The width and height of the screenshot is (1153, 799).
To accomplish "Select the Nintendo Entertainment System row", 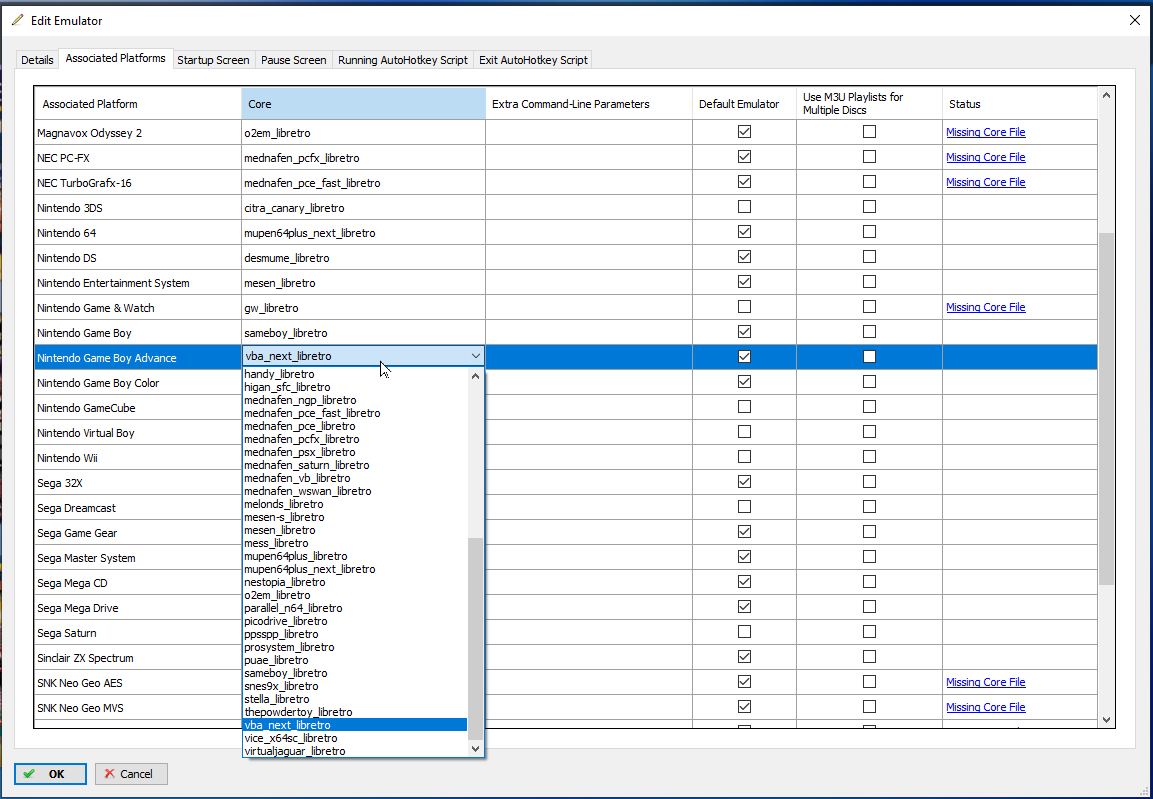I will 565,282.
